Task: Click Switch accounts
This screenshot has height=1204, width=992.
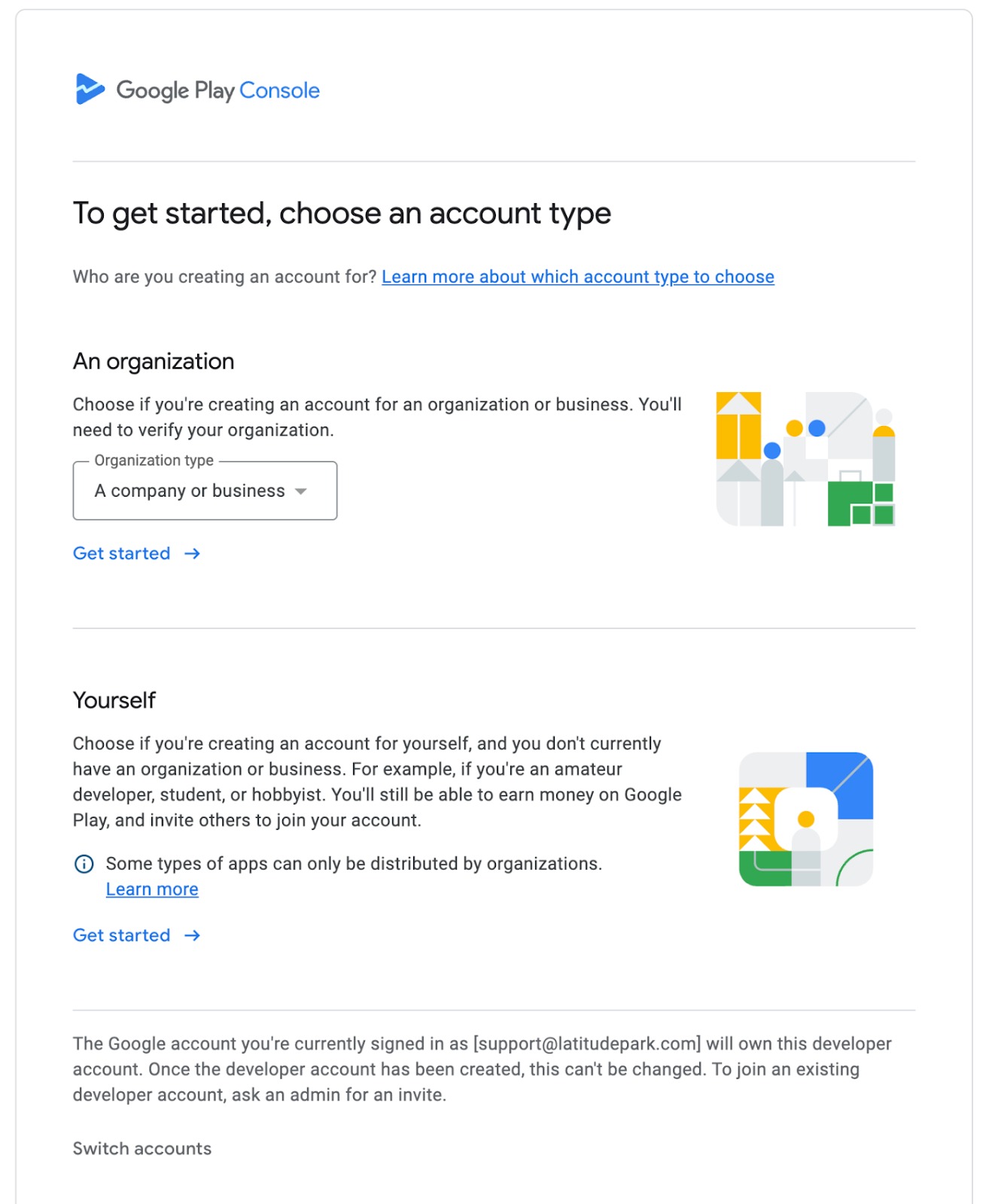Action: click(142, 1148)
